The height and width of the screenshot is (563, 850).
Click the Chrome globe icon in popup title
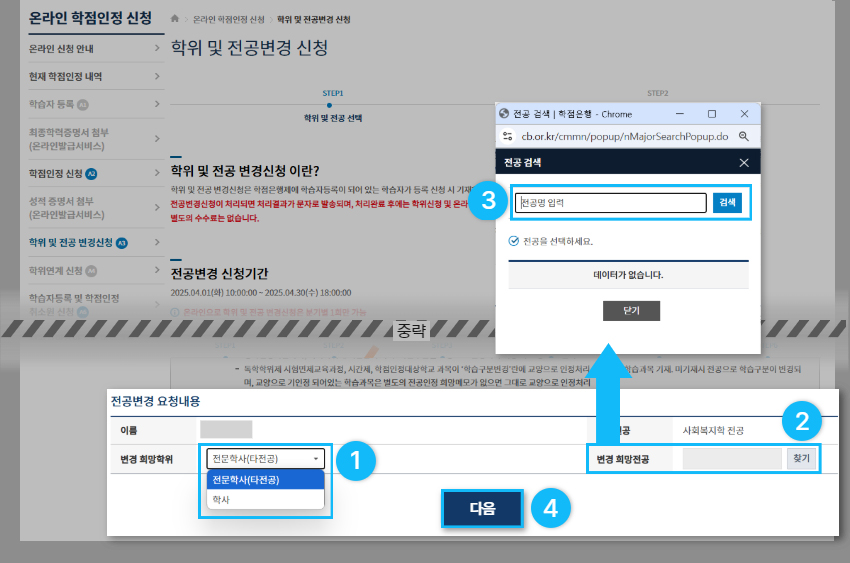(x=504, y=113)
